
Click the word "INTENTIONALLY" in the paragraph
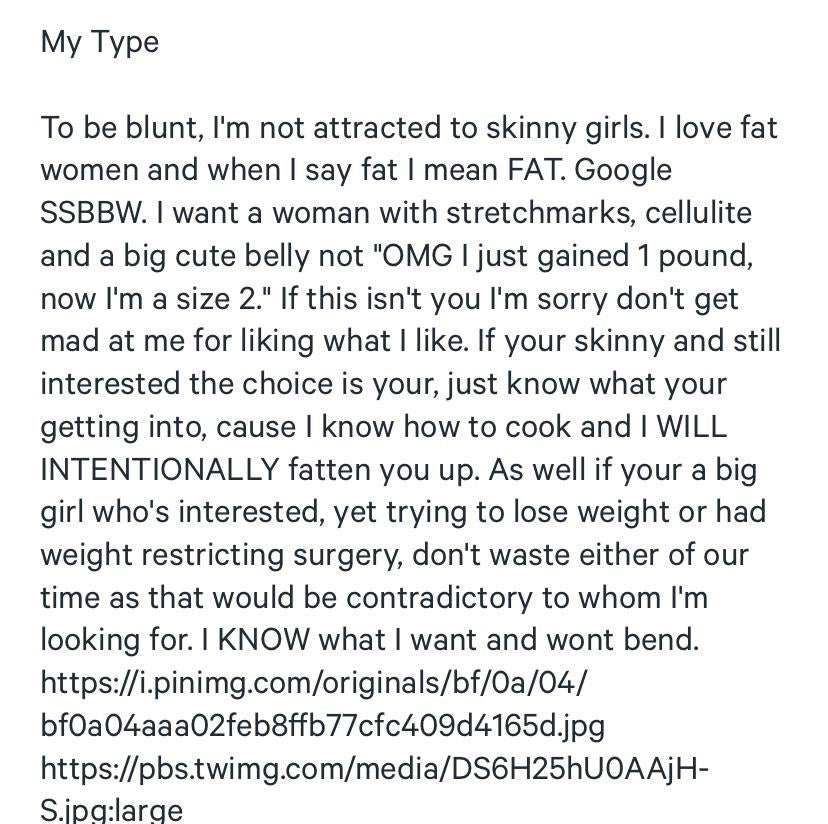(159, 468)
